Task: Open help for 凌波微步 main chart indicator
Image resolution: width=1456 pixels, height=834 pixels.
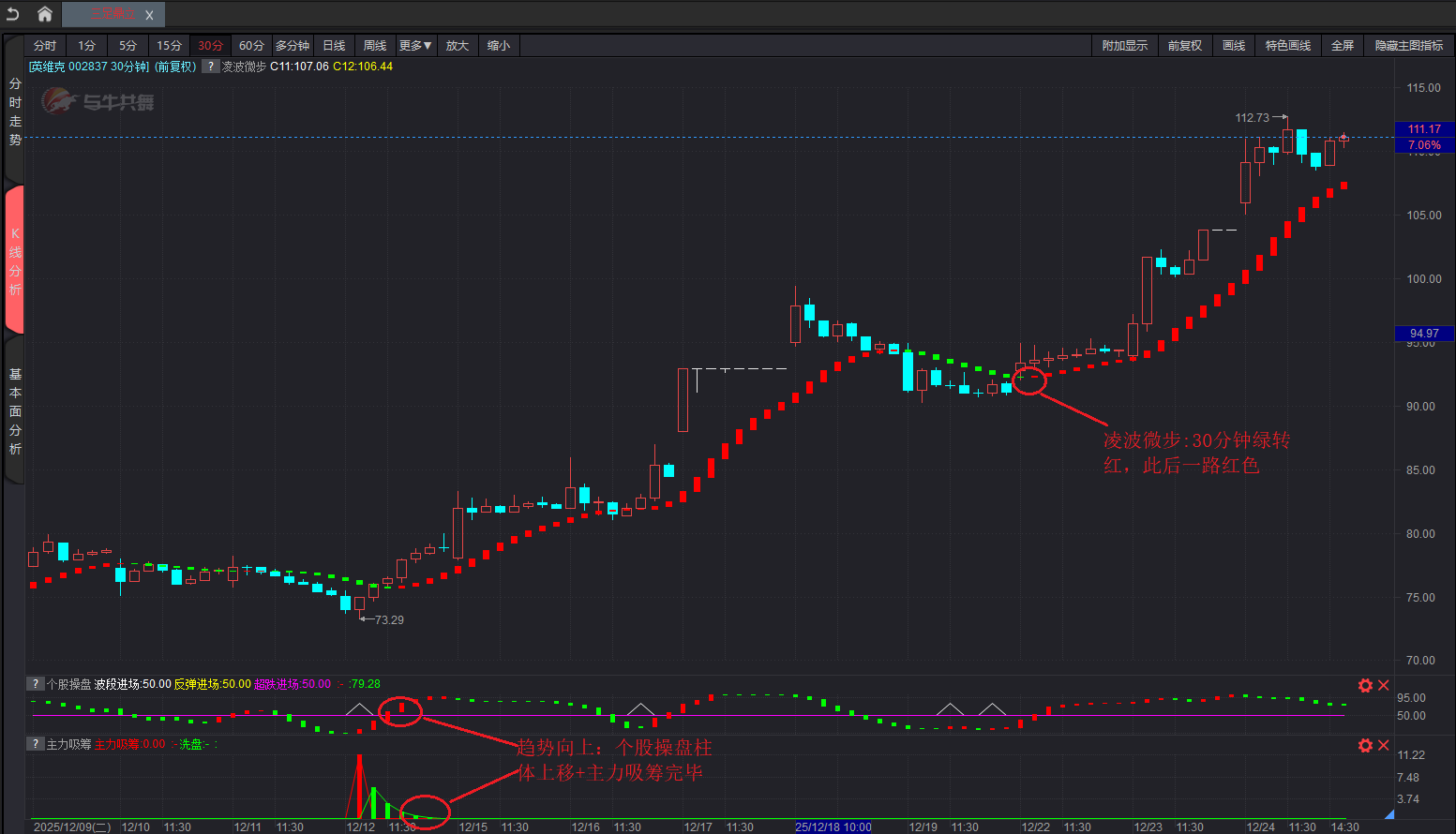Action: pyautogui.click(x=211, y=67)
